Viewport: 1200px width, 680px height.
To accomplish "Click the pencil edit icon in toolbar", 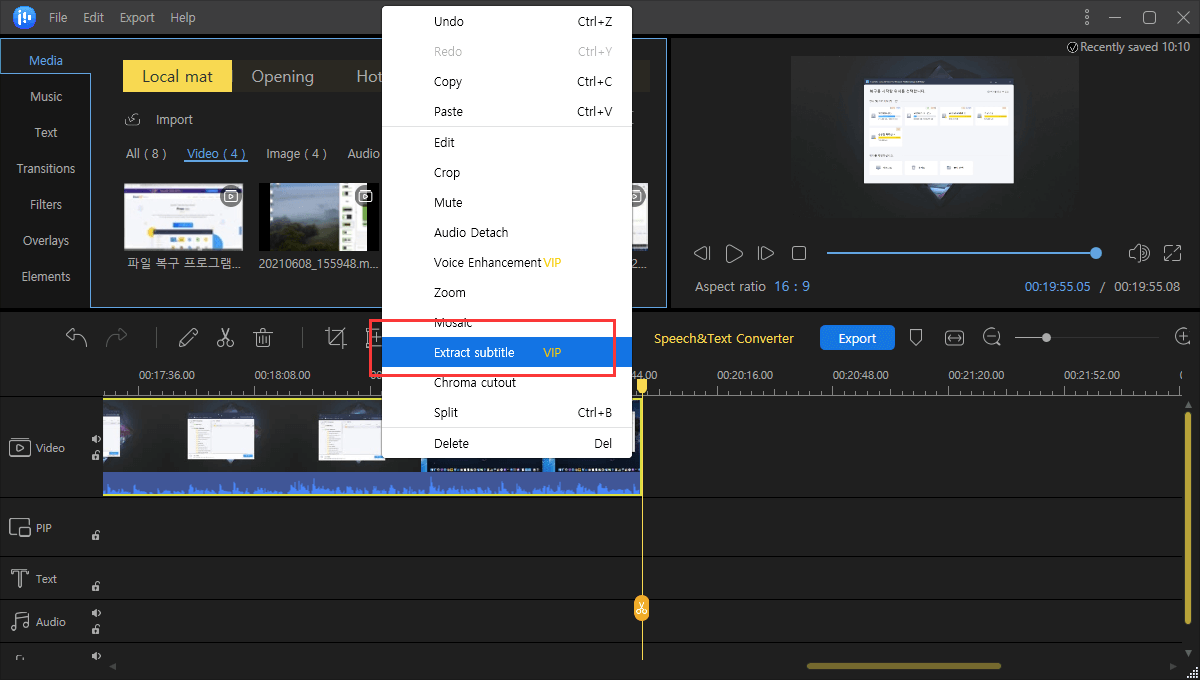I will (x=188, y=338).
